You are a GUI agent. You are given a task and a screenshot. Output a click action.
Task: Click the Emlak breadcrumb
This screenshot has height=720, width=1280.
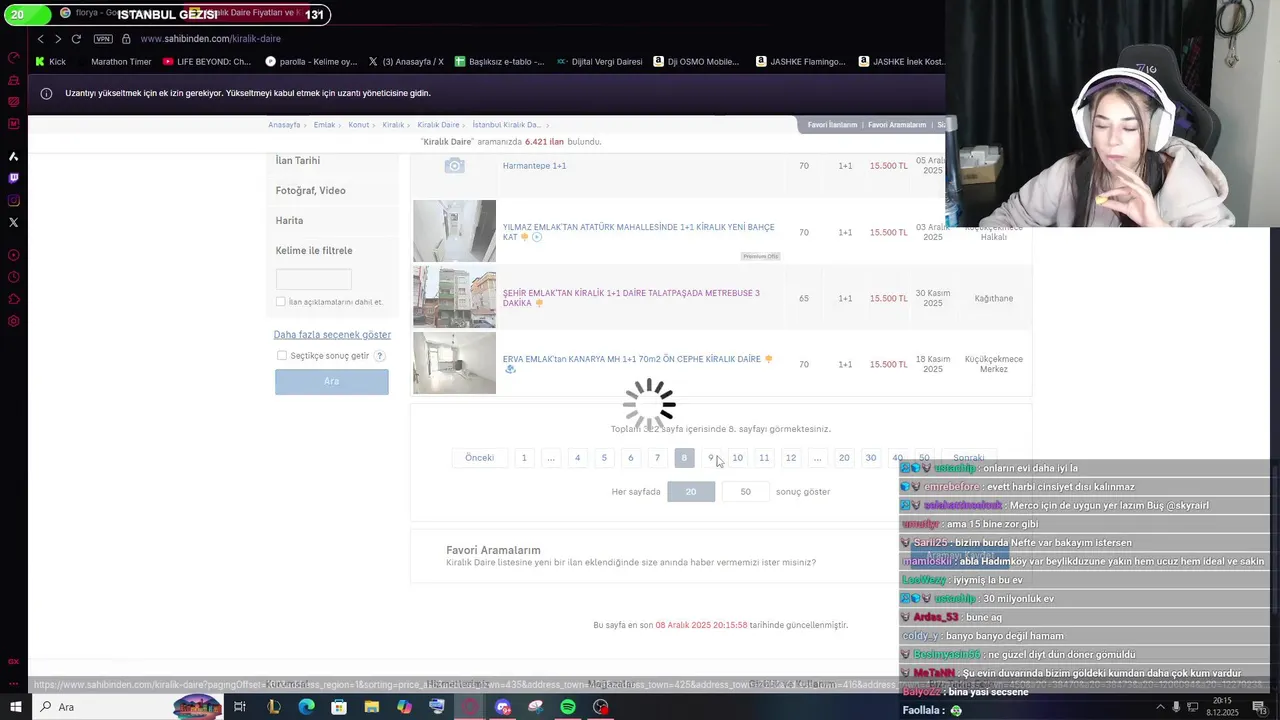point(324,125)
